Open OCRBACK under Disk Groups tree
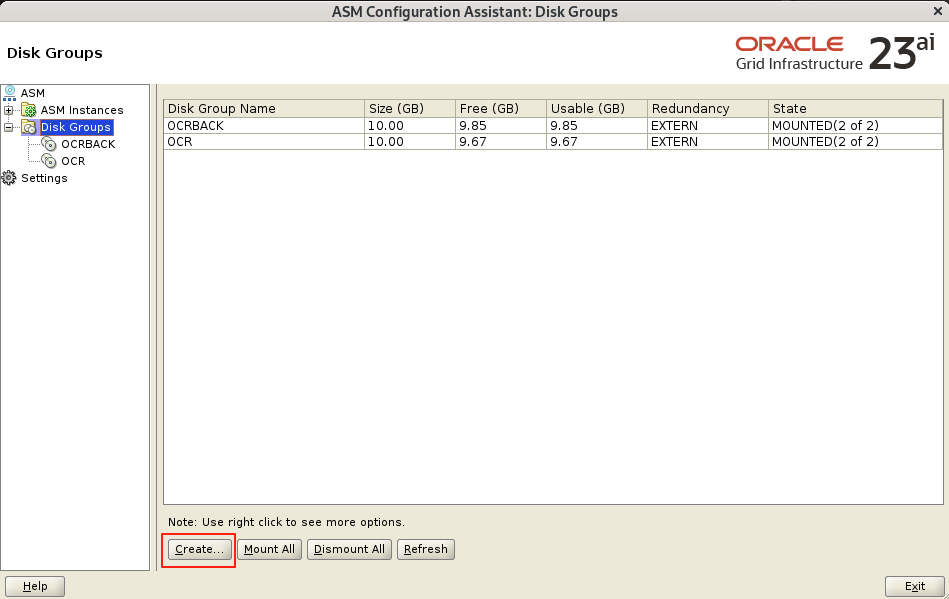 click(x=88, y=144)
